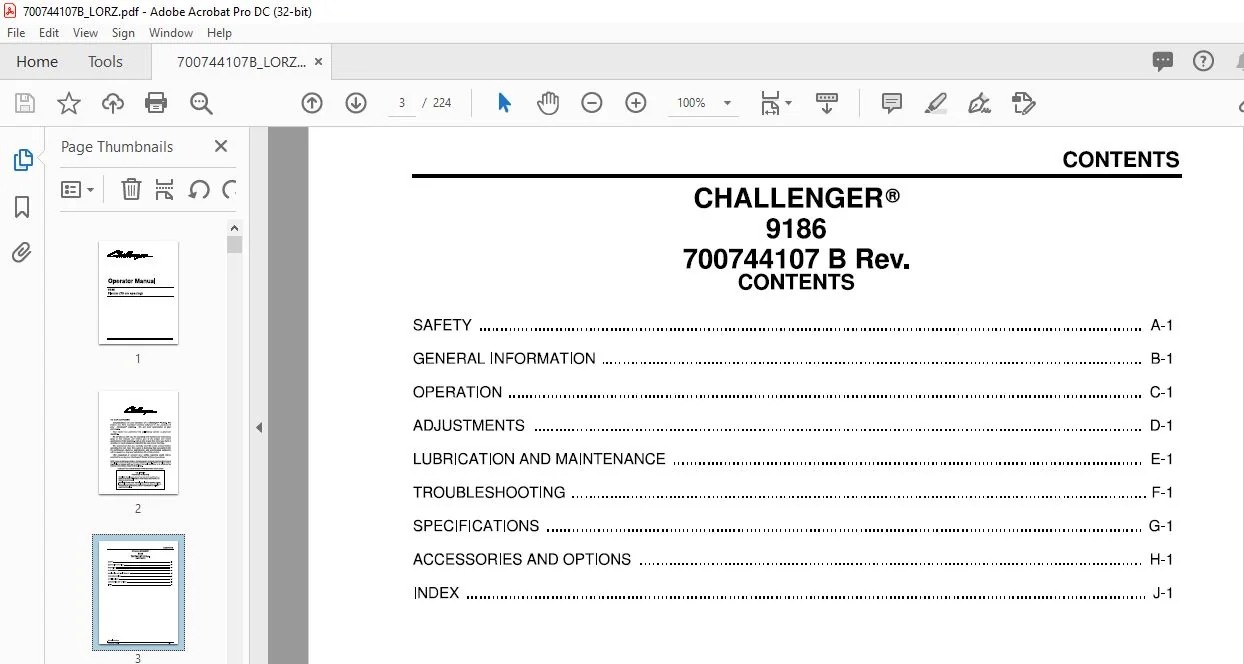Click the OPERATION contents entry
Image resolution: width=1244 pixels, height=664 pixels.
792,392
